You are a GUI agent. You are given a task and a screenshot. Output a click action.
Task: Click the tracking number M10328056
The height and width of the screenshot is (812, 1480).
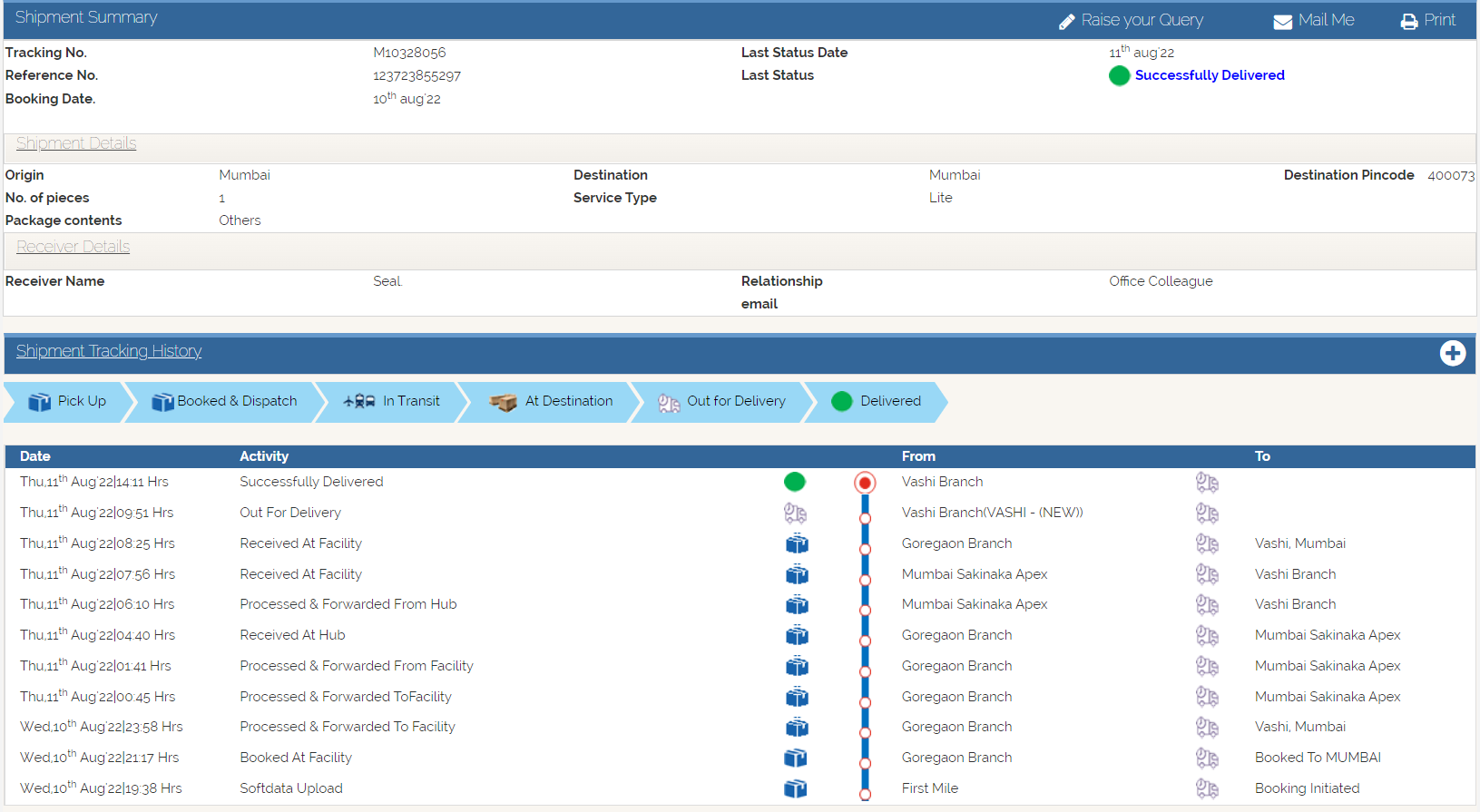(x=409, y=53)
